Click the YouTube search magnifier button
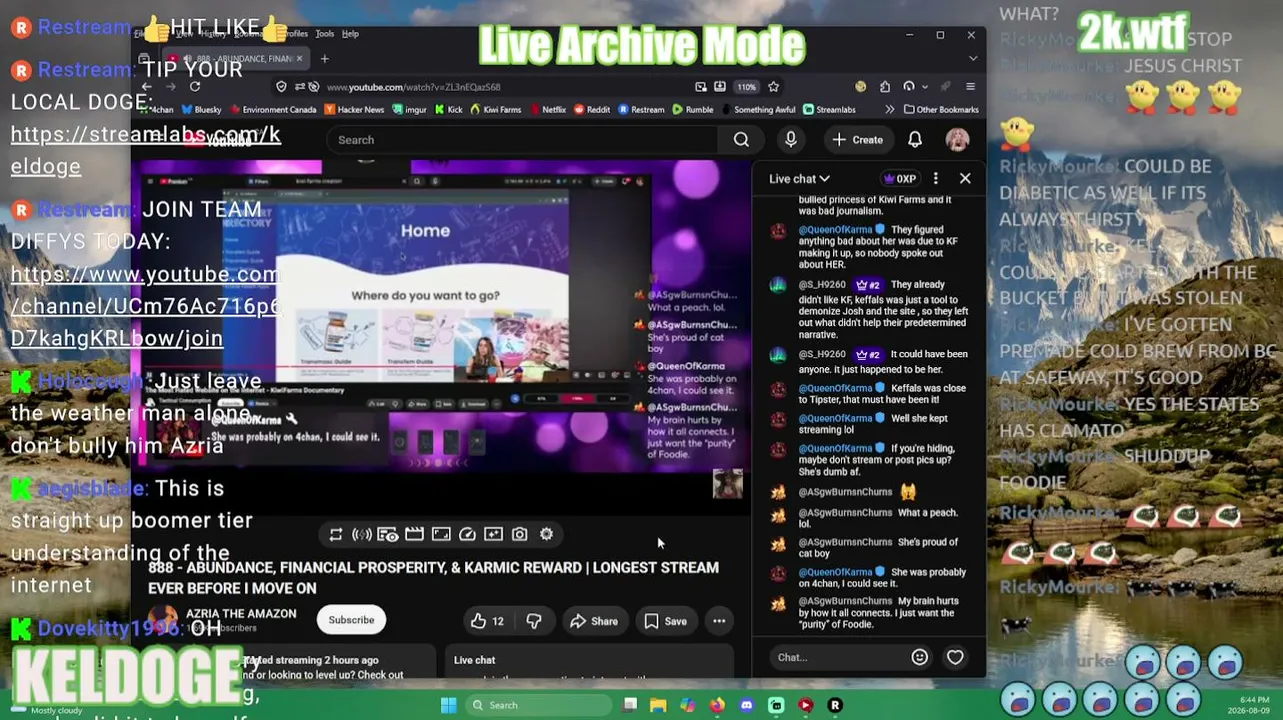The height and width of the screenshot is (720, 1283). (741, 140)
